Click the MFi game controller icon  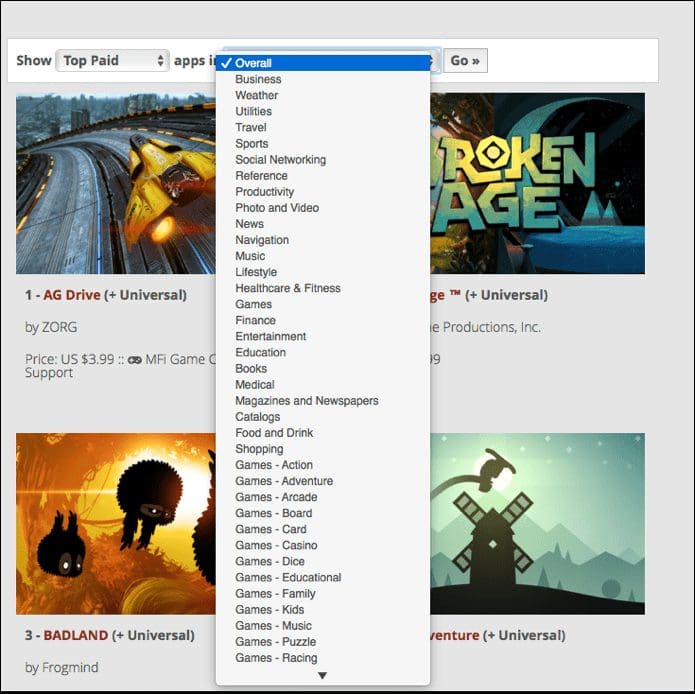pos(135,360)
